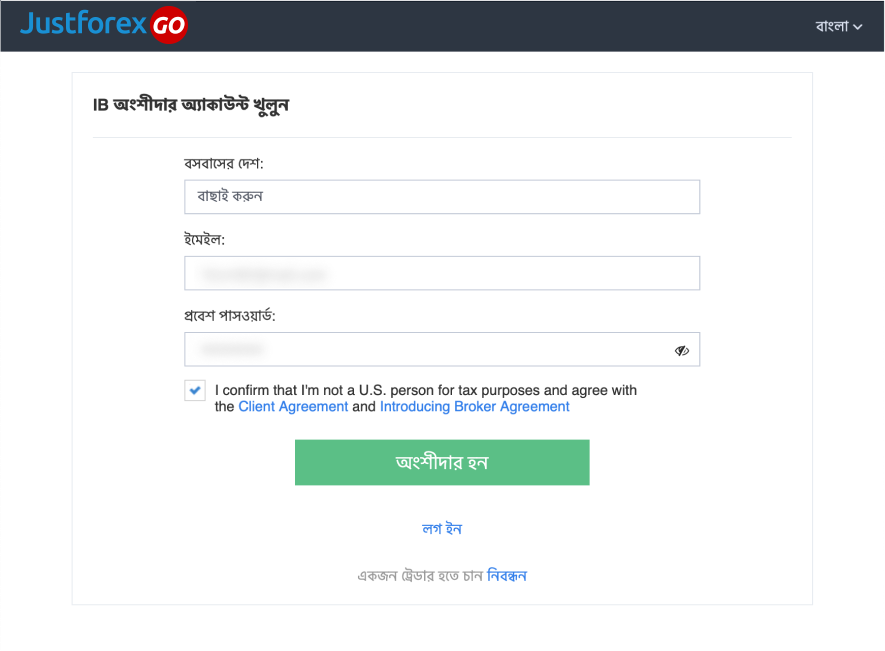Viewport: 885px width, 651px height.
Task: Toggle password visibility eye icon
Action: click(x=682, y=351)
